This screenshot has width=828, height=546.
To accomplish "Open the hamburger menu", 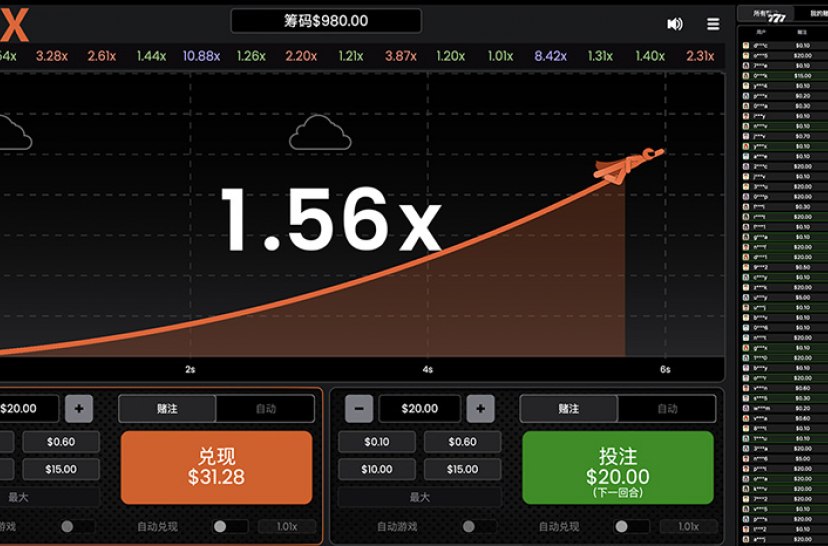I will (713, 24).
